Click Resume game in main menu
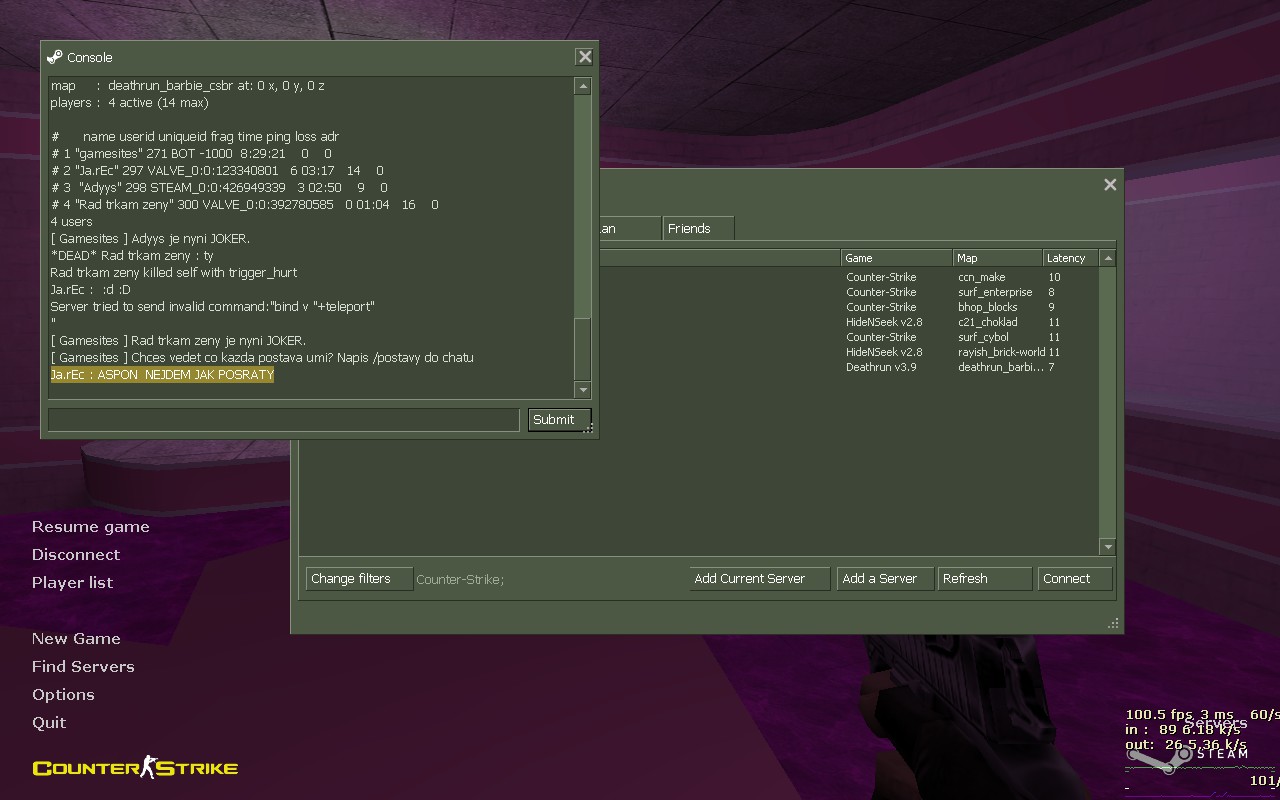The image size is (1280, 800). pos(90,527)
